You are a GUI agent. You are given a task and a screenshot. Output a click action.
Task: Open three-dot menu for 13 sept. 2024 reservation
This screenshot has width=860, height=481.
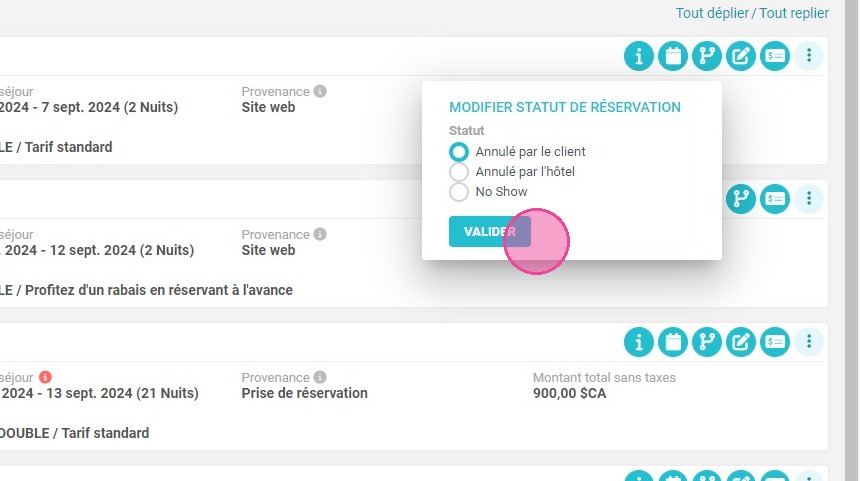pyautogui.click(x=808, y=342)
